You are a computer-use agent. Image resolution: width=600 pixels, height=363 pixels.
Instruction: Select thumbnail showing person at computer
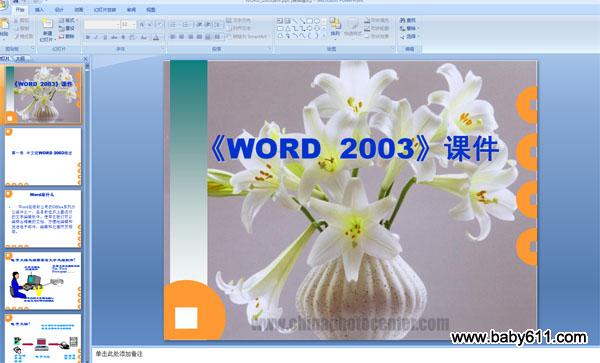pyautogui.click(x=43, y=281)
